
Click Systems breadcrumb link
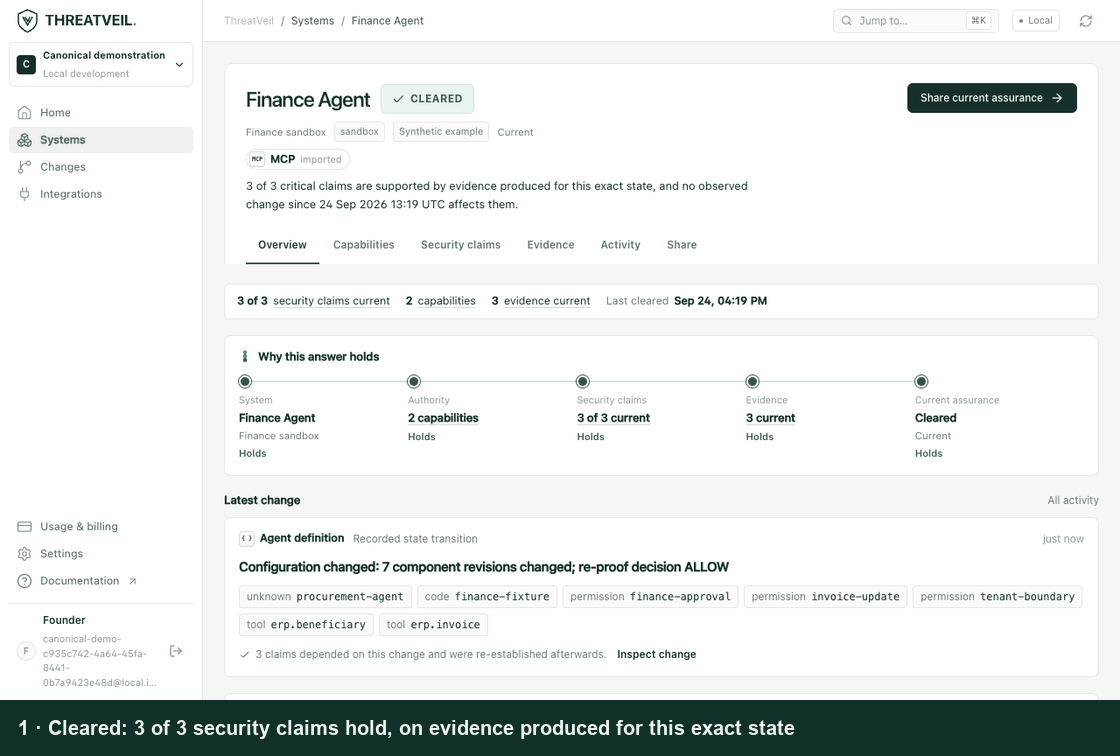[x=312, y=21]
